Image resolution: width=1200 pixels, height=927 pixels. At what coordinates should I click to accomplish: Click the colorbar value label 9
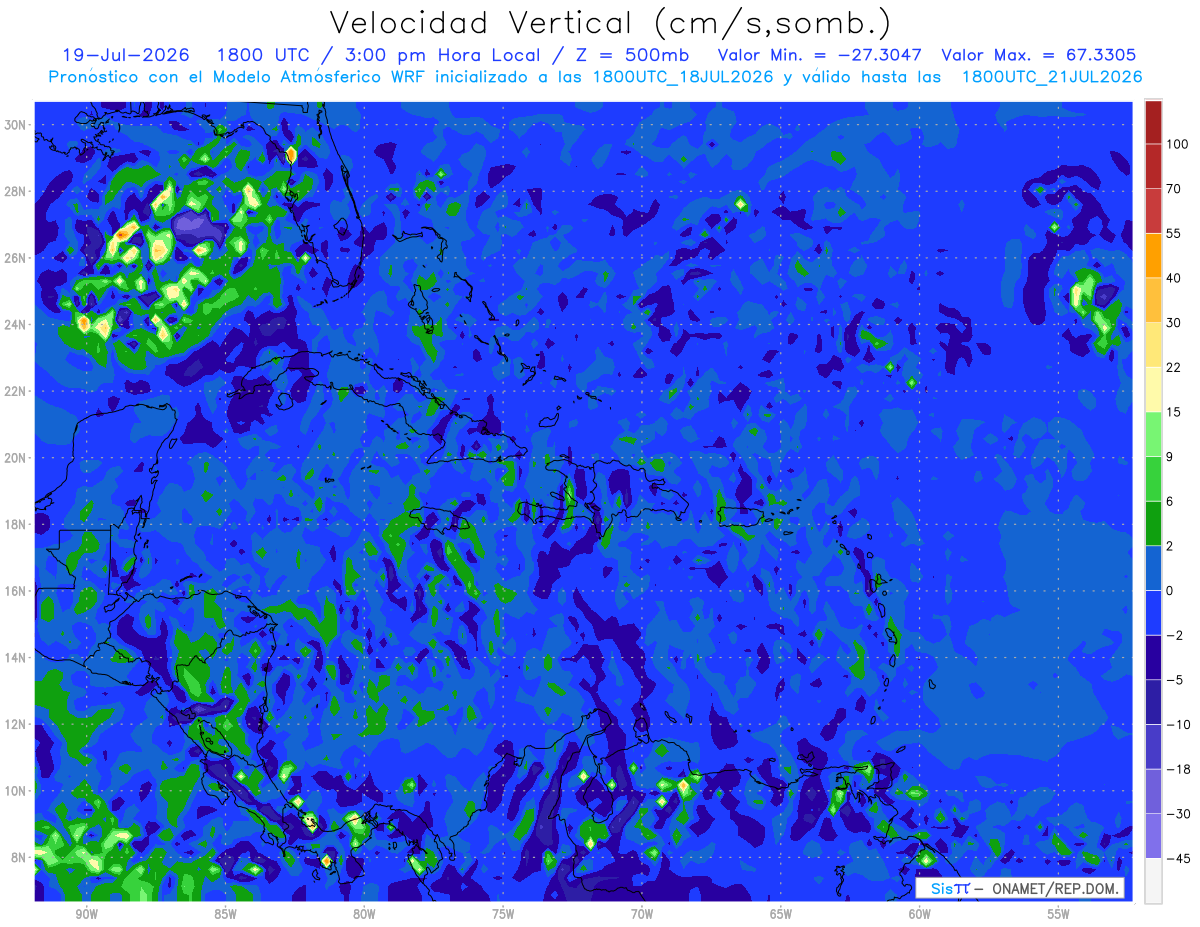click(1171, 456)
